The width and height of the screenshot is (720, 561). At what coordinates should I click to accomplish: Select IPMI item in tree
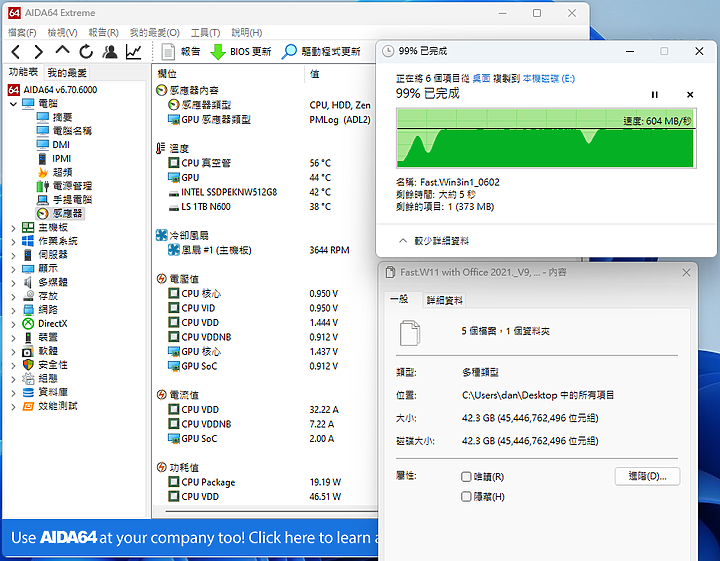(x=54, y=158)
